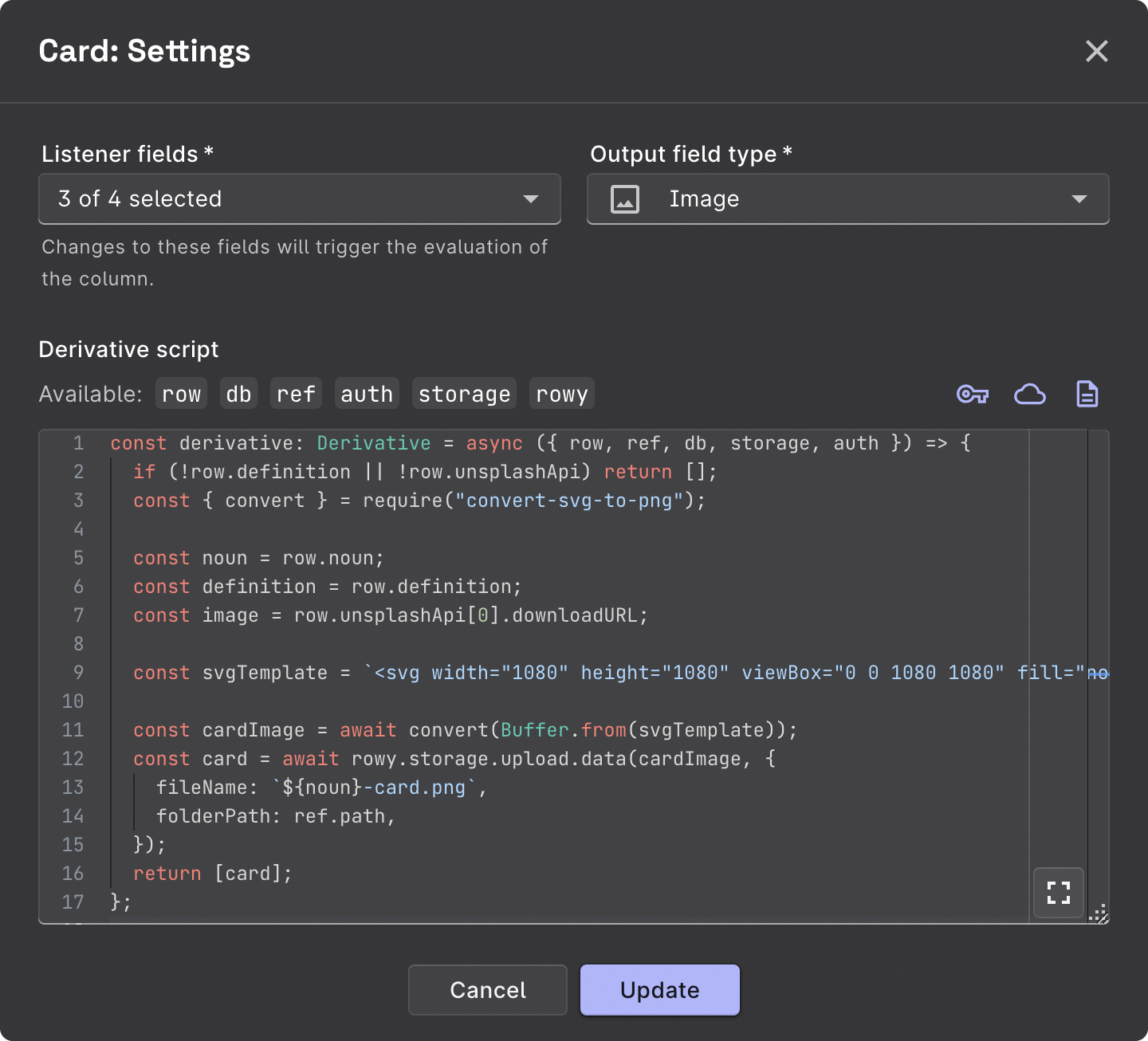Image resolution: width=1148 pixels, height=1041 pixels.
Task: Click the picture icon next to the Image label
Action: click(626, 198)
